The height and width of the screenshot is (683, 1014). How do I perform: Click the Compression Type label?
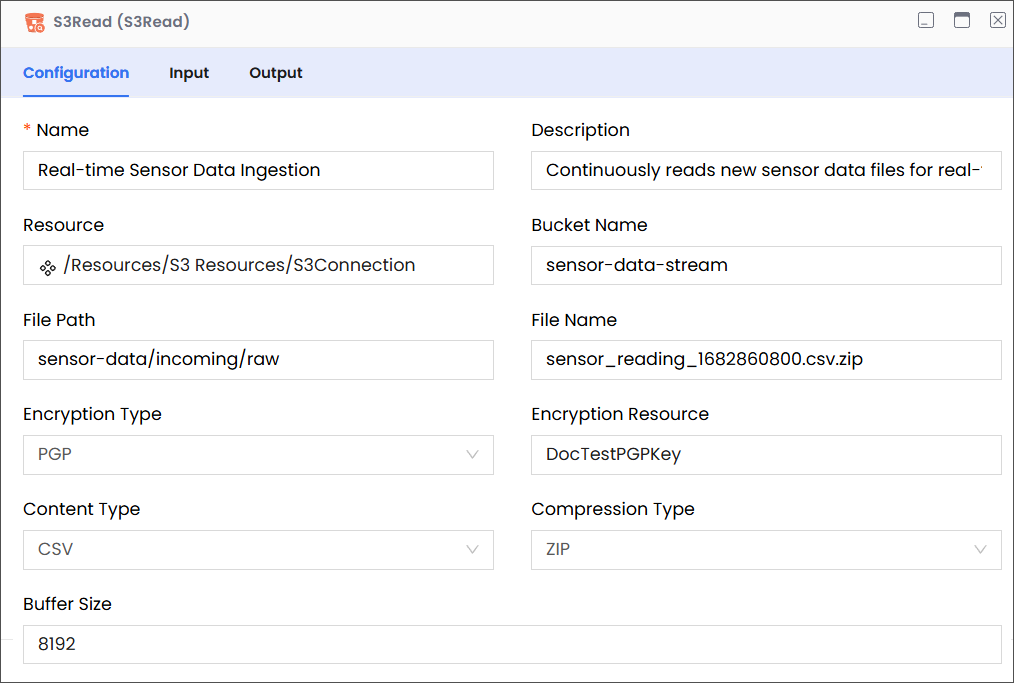point(613,509)
